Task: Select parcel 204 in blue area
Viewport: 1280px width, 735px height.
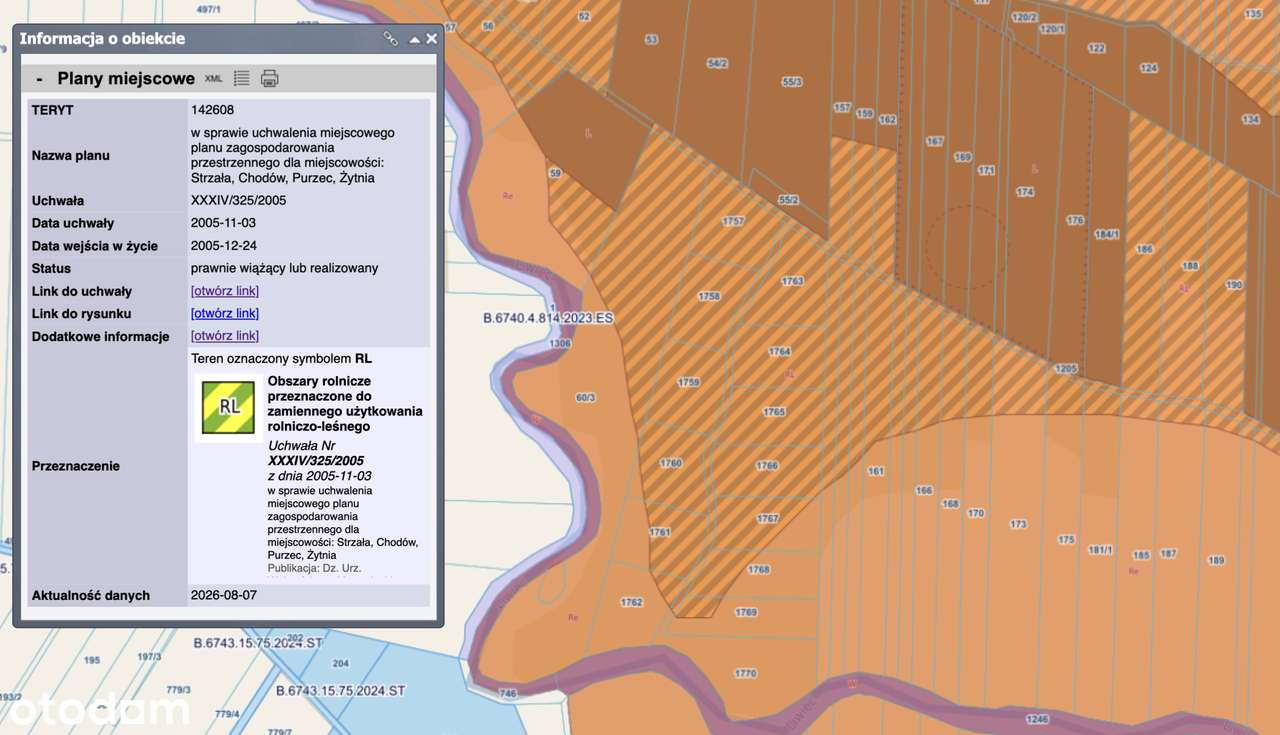Action: 340,663
